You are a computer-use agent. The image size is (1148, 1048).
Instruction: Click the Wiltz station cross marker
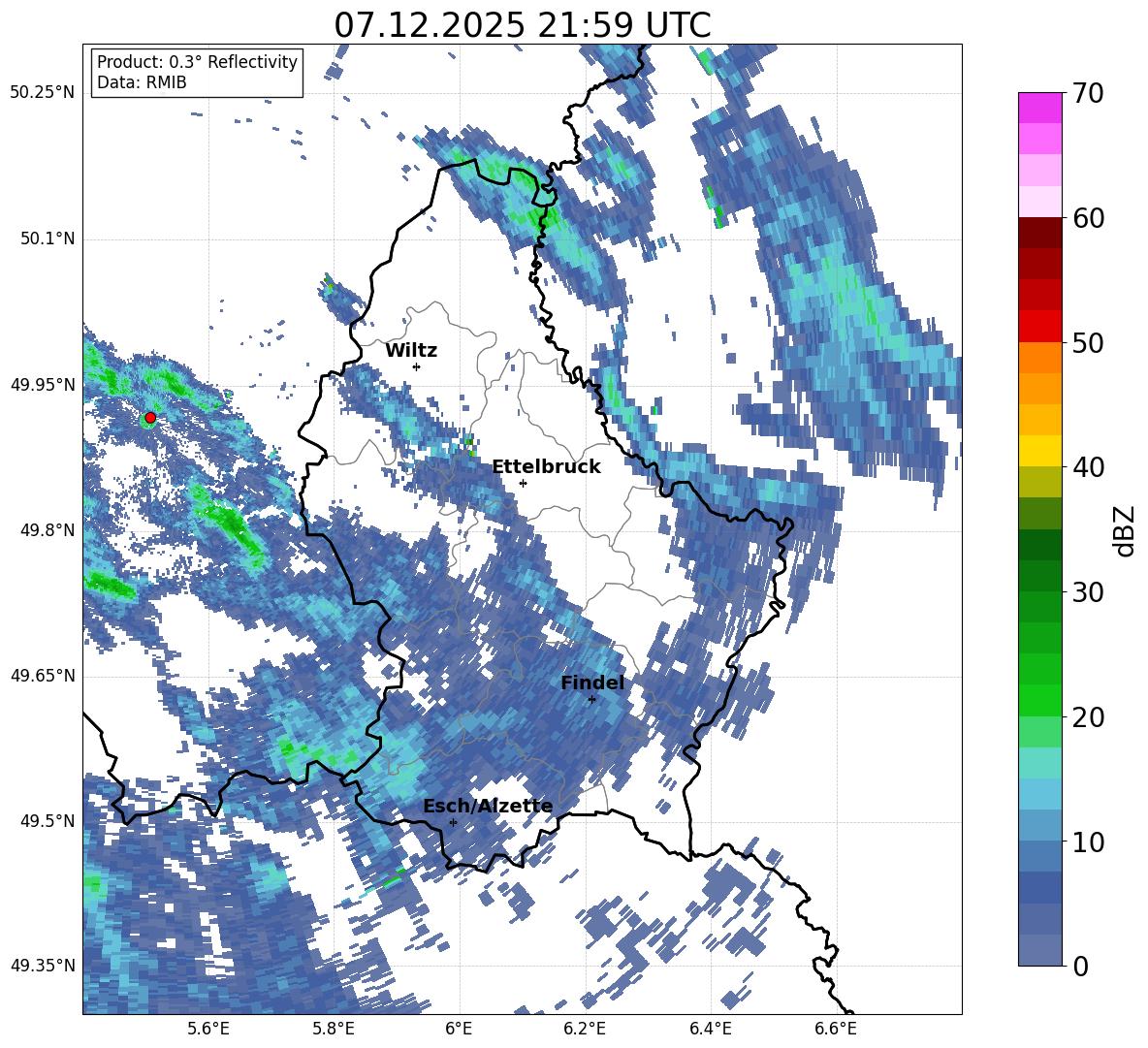(416, 366)
